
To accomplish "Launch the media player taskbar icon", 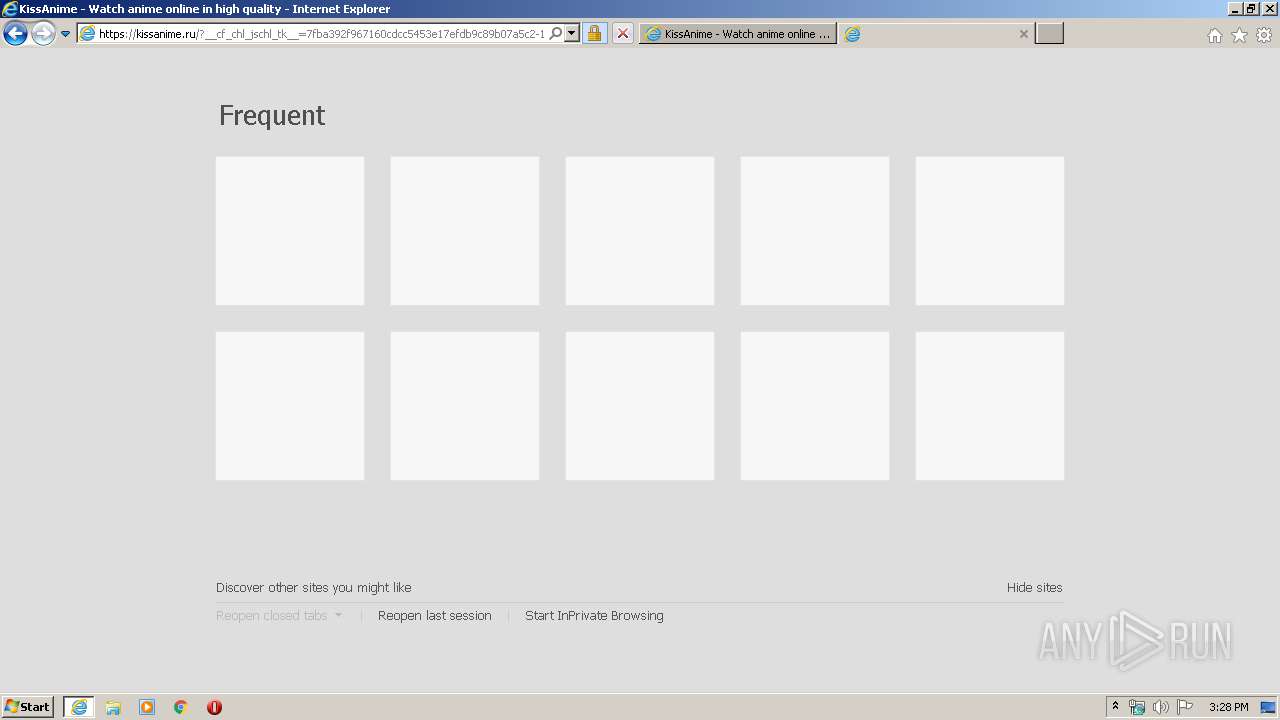I will 147,707.
